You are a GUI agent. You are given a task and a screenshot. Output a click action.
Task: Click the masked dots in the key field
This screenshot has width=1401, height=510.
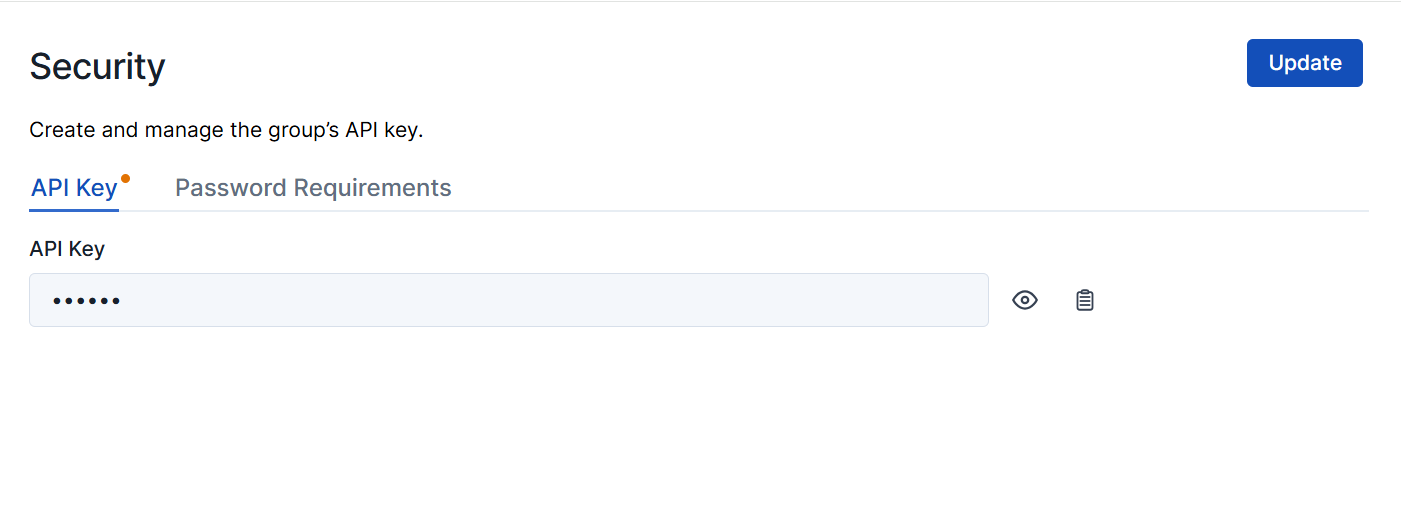tap(86, 300)
